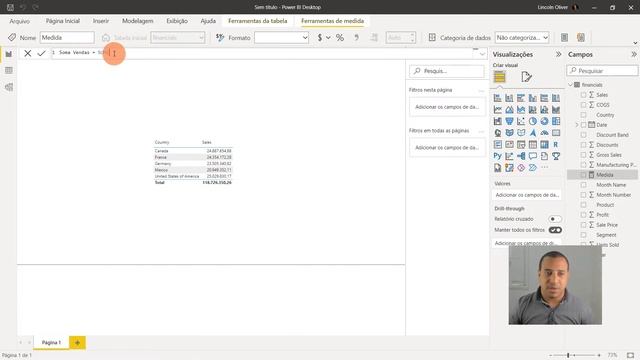640x360 pixels.
Task: Apply percentage format with % icon
Action: point(340,38)
